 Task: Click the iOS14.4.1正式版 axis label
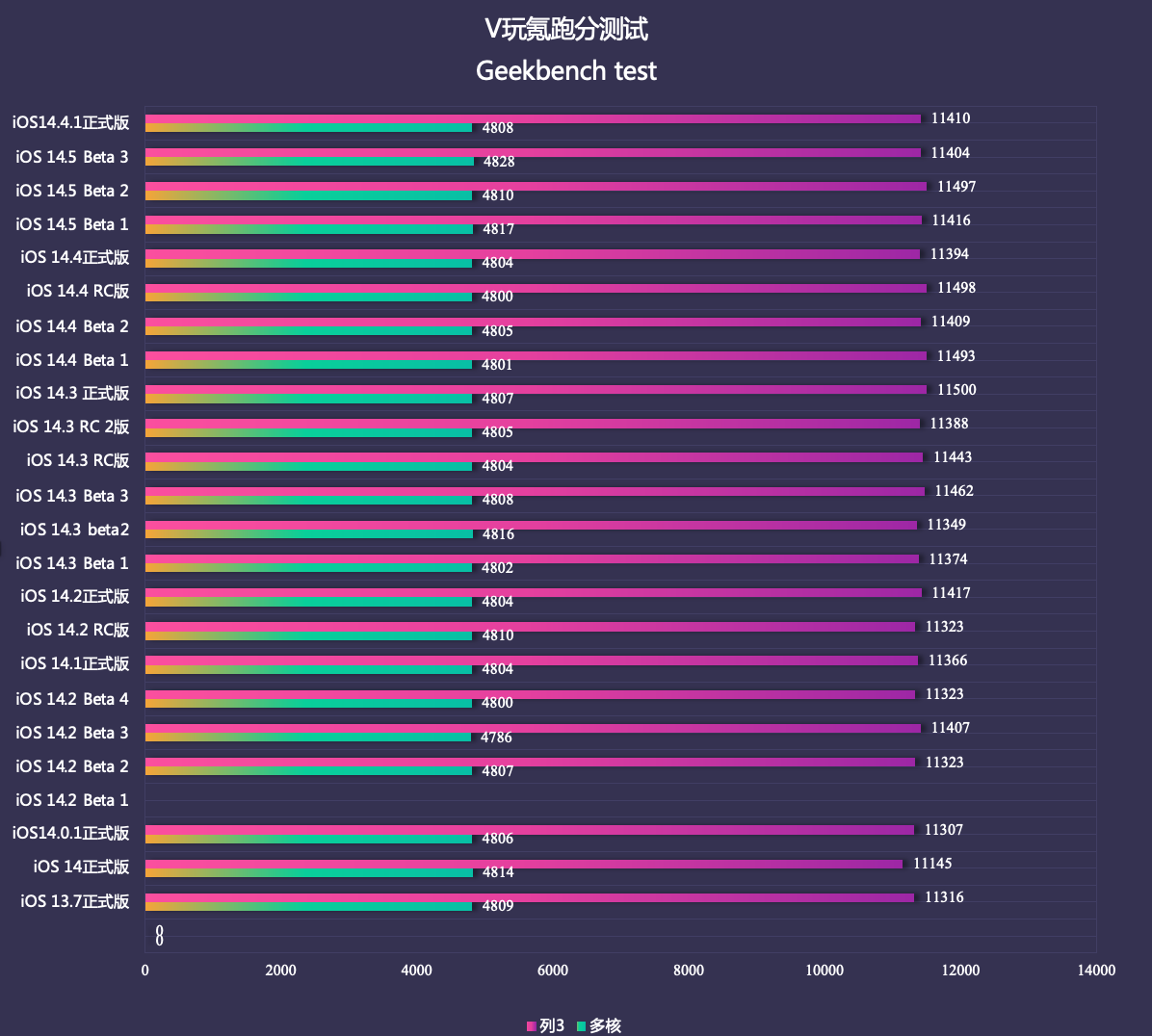pyautogui.click(x=70, y=122)
